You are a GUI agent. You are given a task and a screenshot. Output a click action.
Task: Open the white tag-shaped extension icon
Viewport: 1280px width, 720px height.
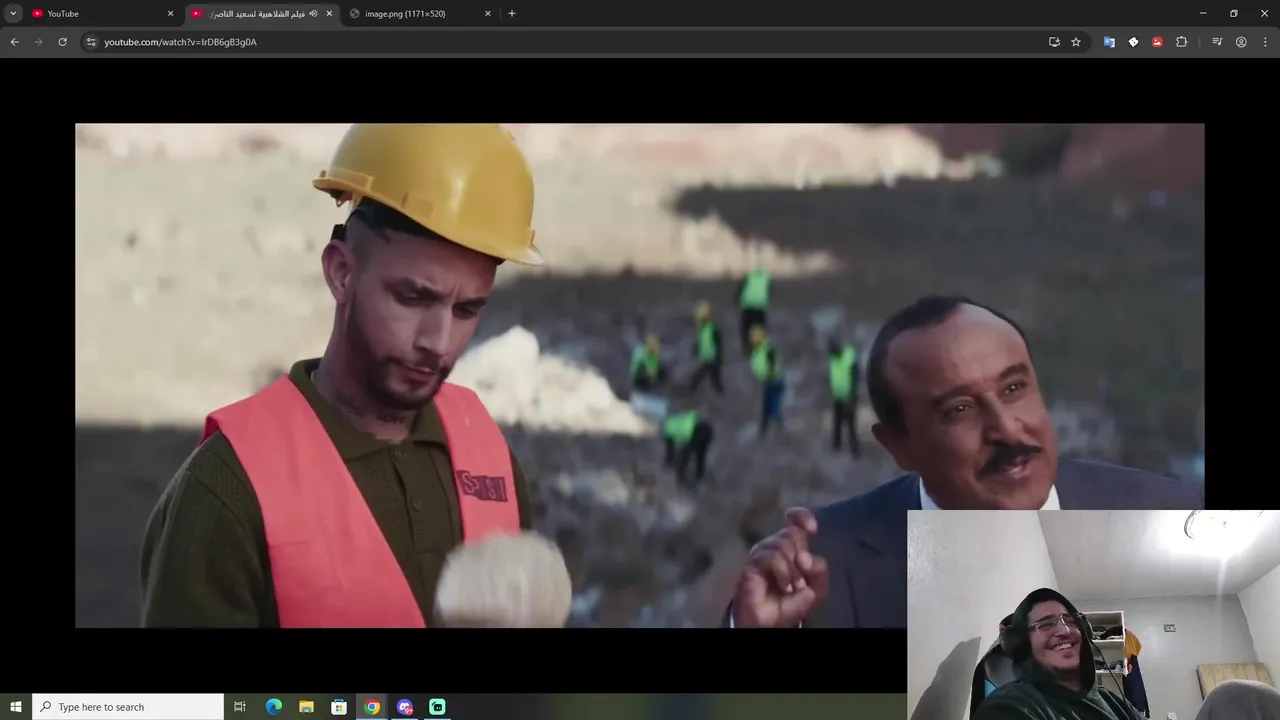(1133, 42)
